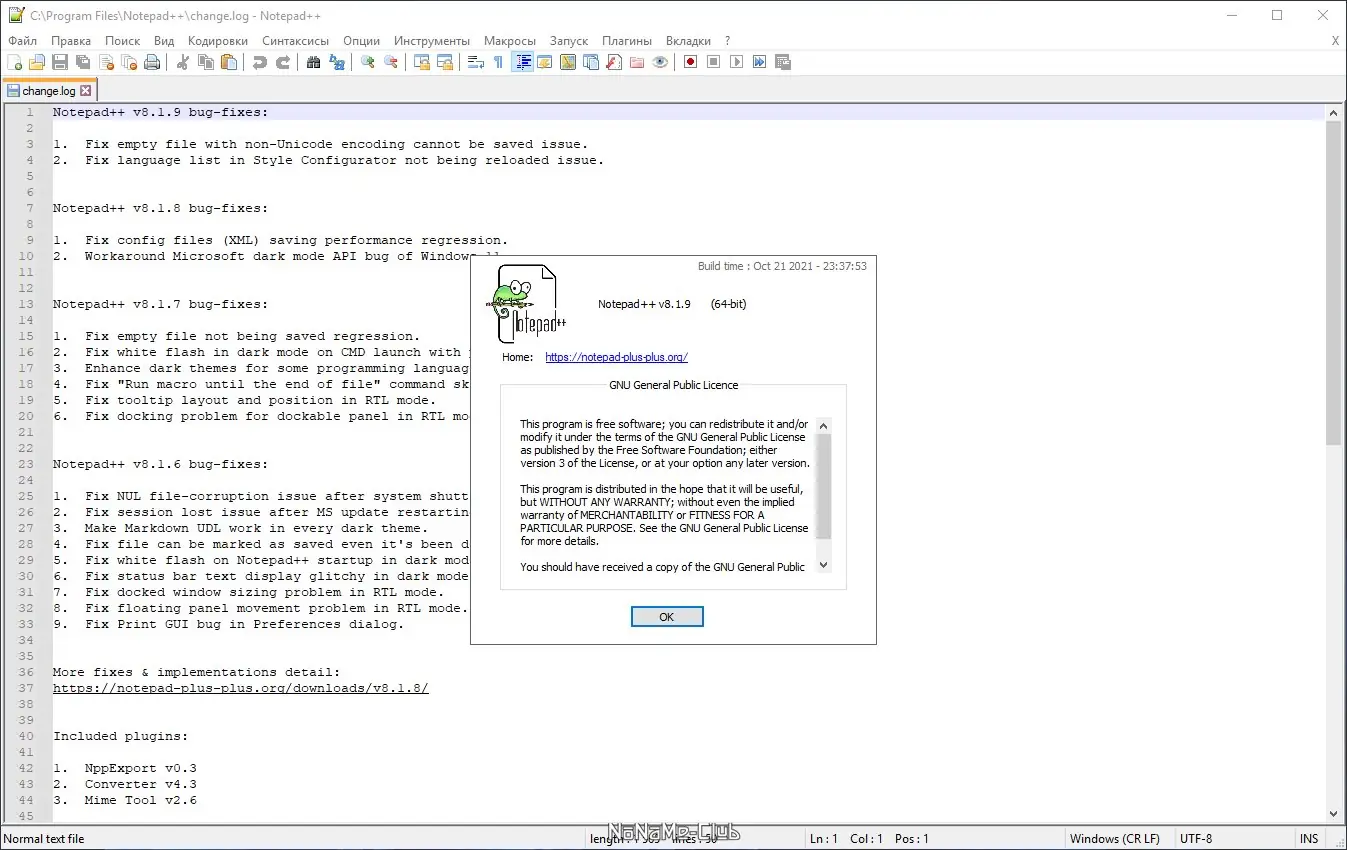Print the document via the printer icon
Viewport: 1347px width, 850px height.
coord(152,62)
